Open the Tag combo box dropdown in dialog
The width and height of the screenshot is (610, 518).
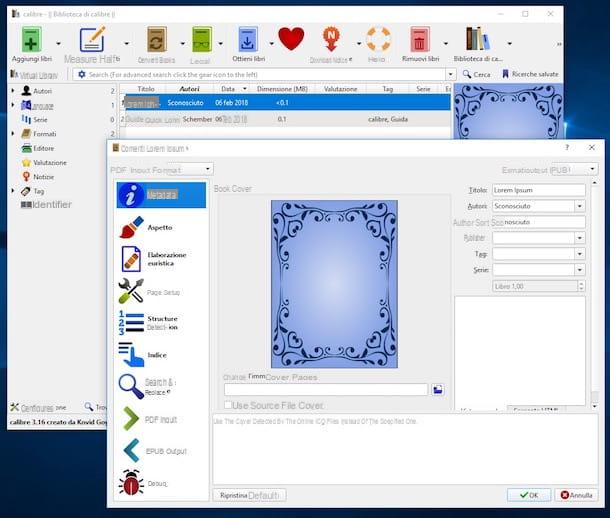580,254
